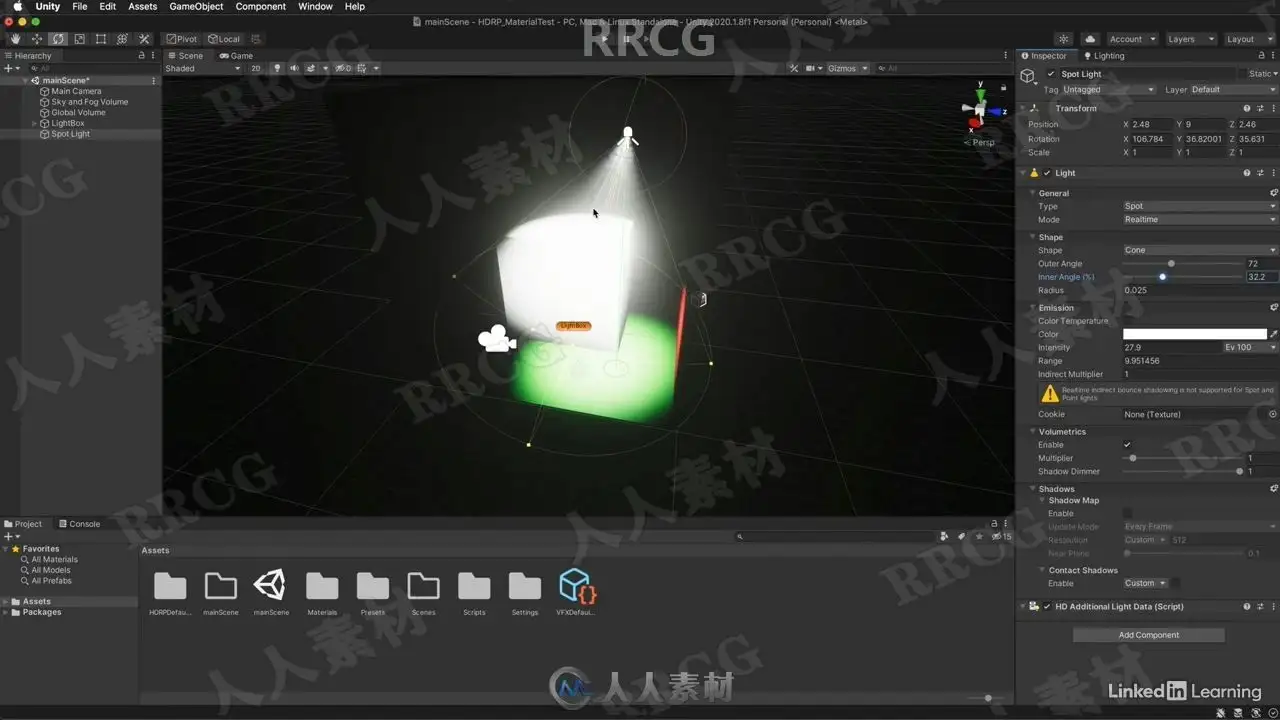
Task: Select the Rotate tool
Action: pos(58,39)
